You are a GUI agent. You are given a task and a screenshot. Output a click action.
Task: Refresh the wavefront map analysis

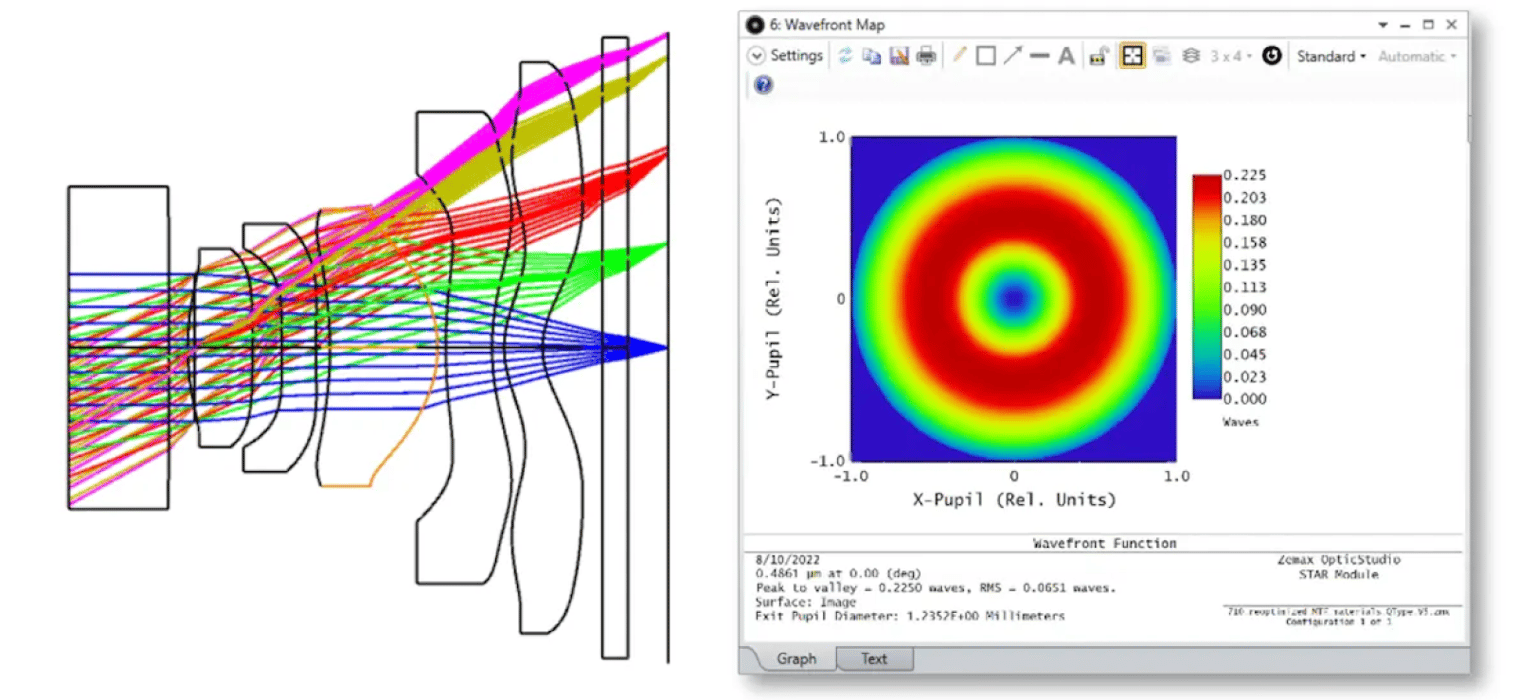pos(845,56)
